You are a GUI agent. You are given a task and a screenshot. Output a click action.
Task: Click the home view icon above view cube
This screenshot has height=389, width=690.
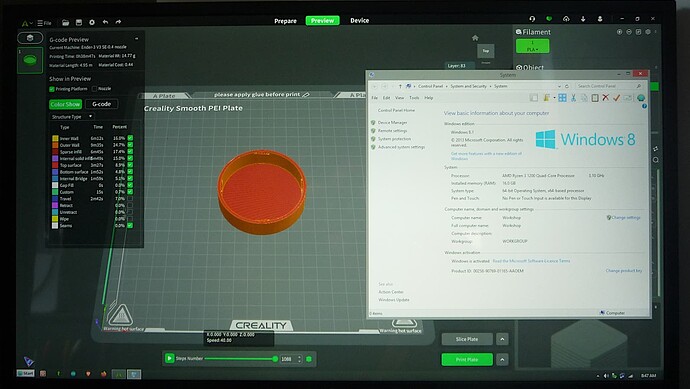475,38
